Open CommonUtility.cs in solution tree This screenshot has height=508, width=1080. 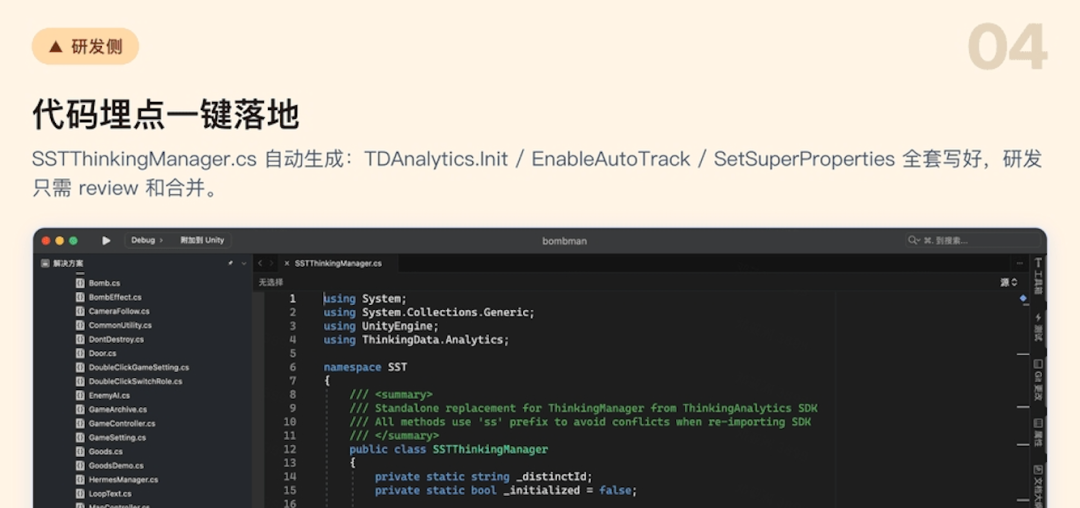tap(121, 325)
